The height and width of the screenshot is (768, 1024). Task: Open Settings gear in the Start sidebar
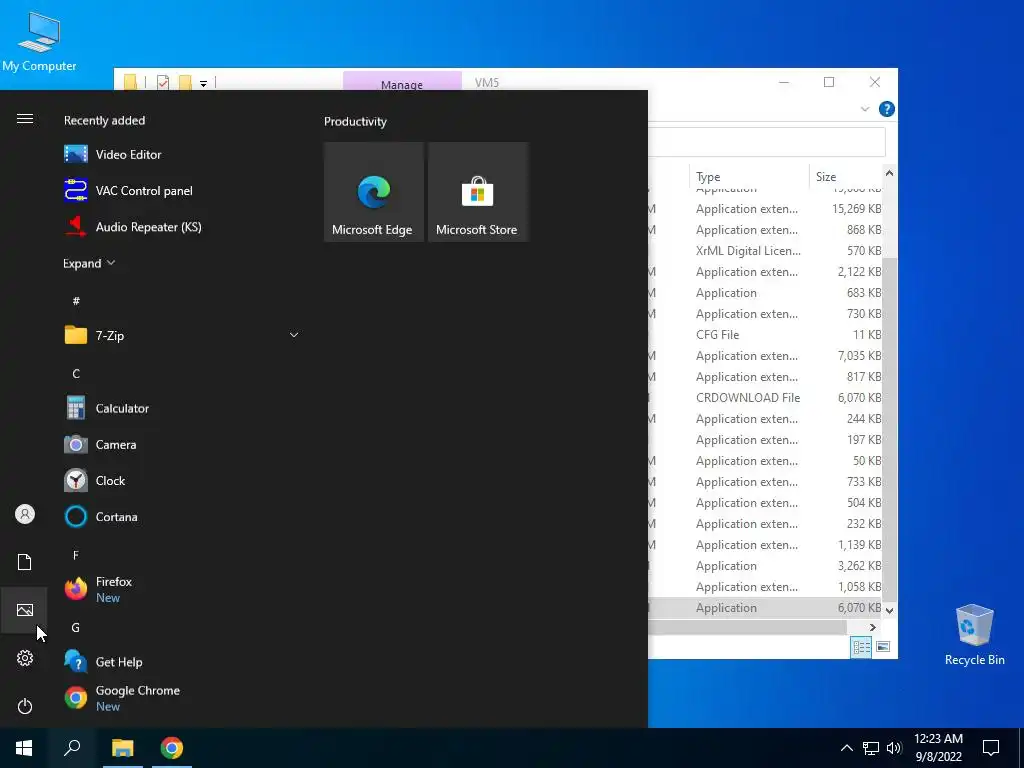pos(25,658)
